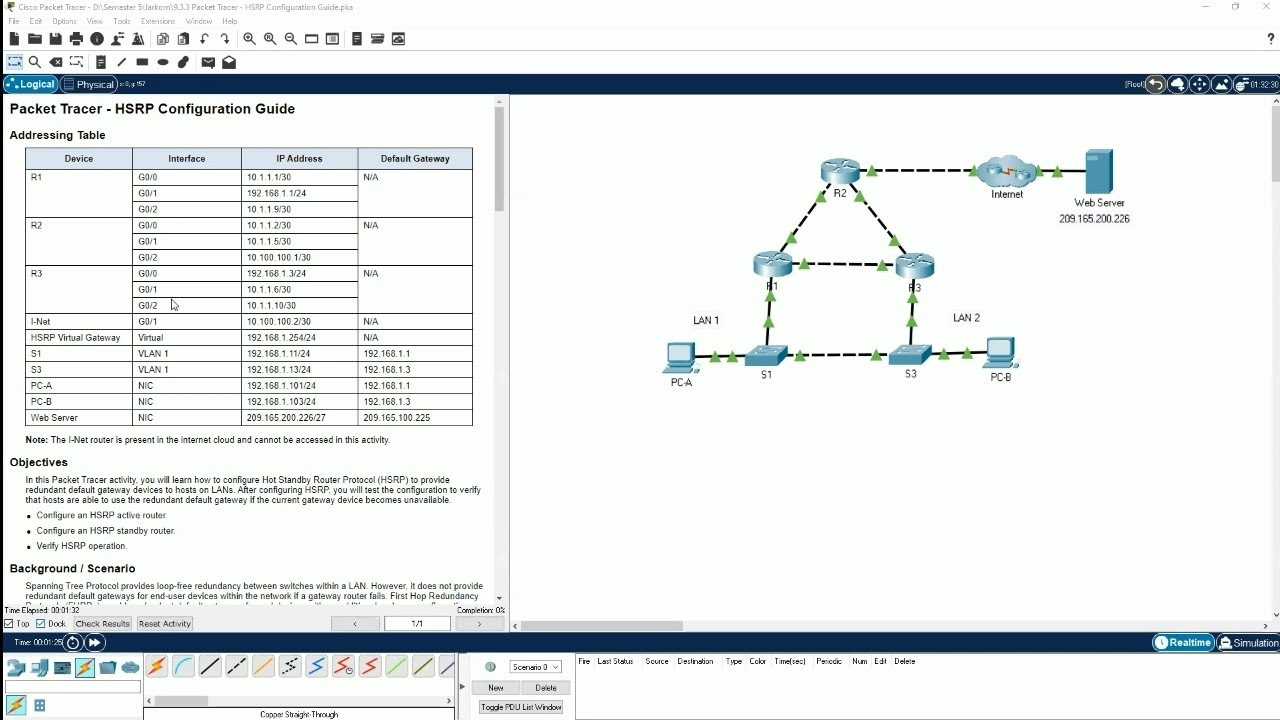Open the Extensions menu

pos(158,21)
